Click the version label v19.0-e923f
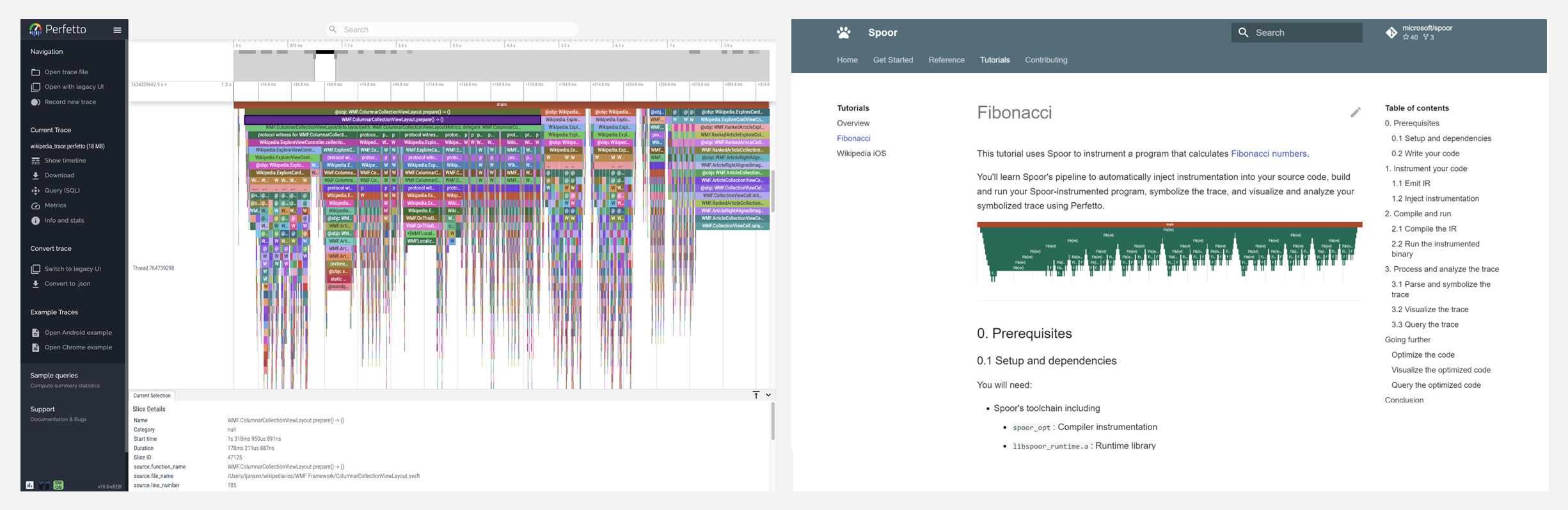This screenshot has width=1568, height=510. (109, 487)
